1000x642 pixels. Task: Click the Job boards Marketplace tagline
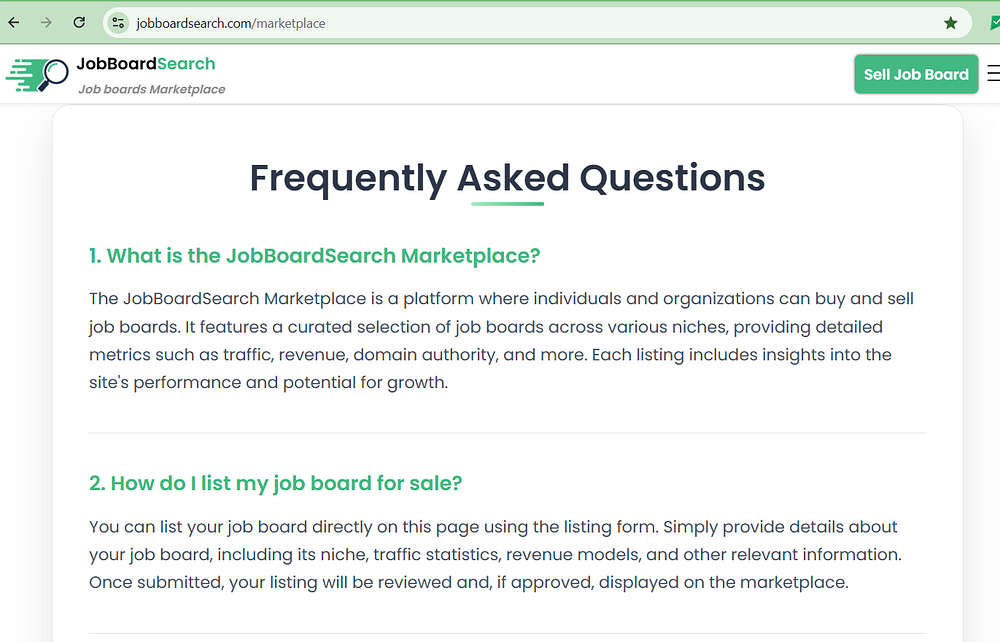[x=152, y=89]
